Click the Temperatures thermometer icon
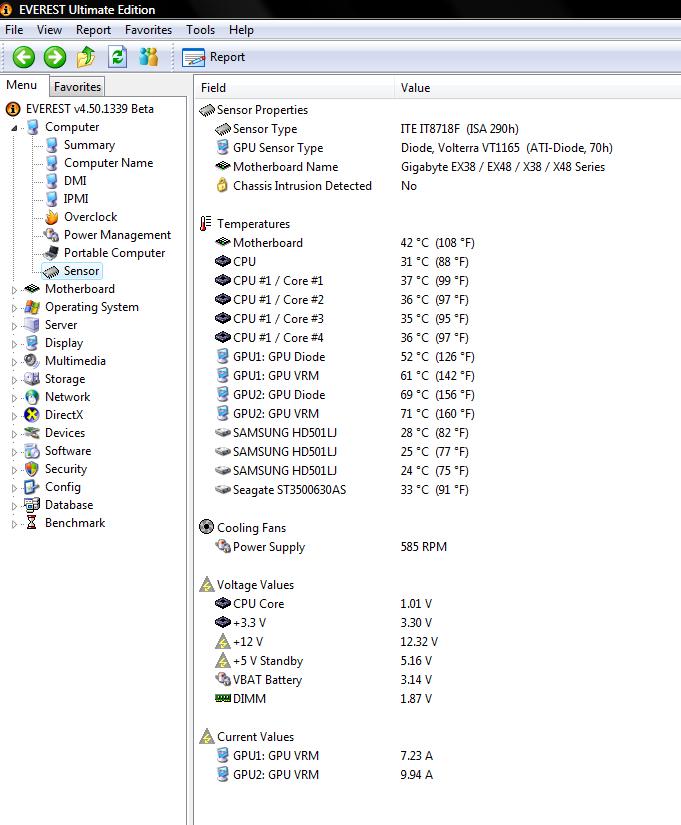 click(206, 224)
